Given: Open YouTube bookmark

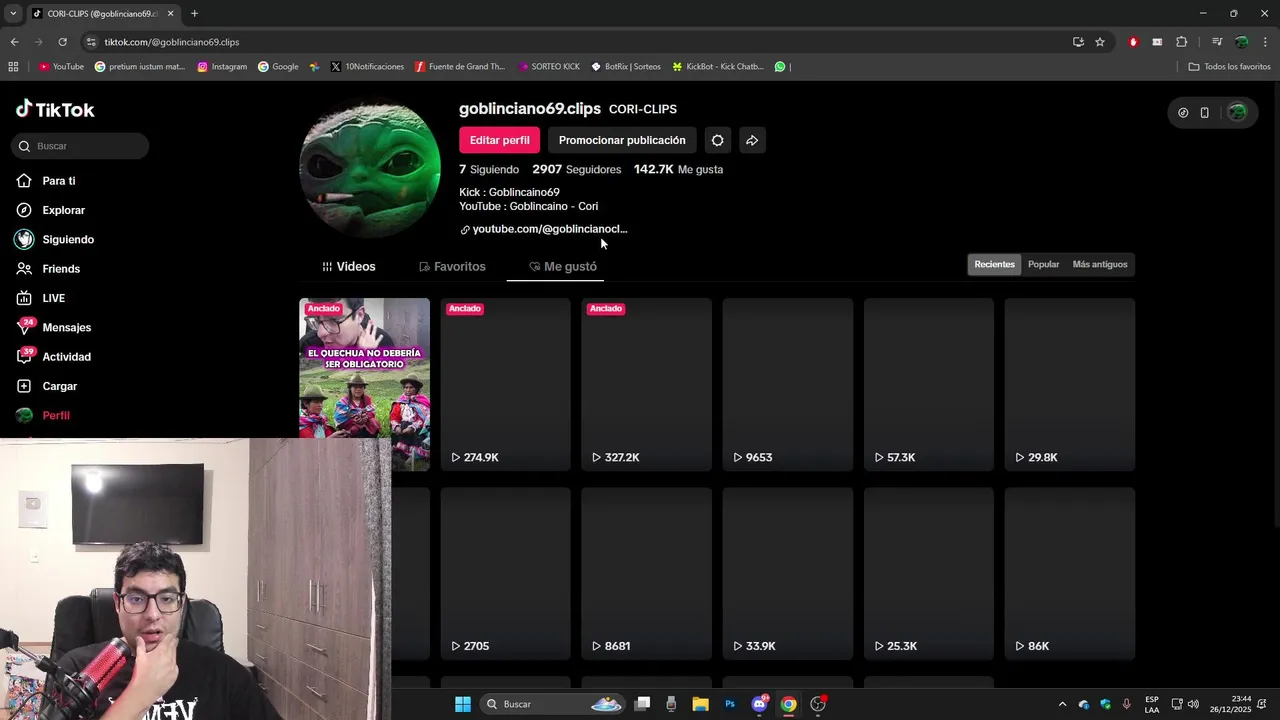Looking at the screenshot, I should point(61,67).
